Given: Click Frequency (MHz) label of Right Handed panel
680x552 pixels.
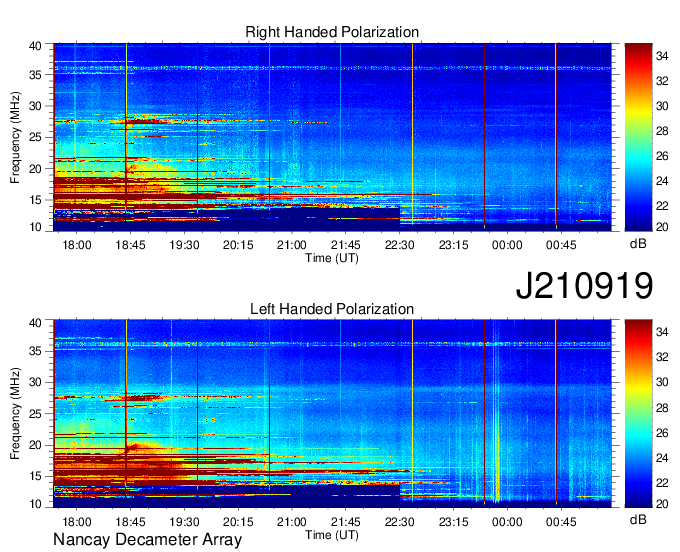Looking at the screenshot, I should [x=15, y=138].
